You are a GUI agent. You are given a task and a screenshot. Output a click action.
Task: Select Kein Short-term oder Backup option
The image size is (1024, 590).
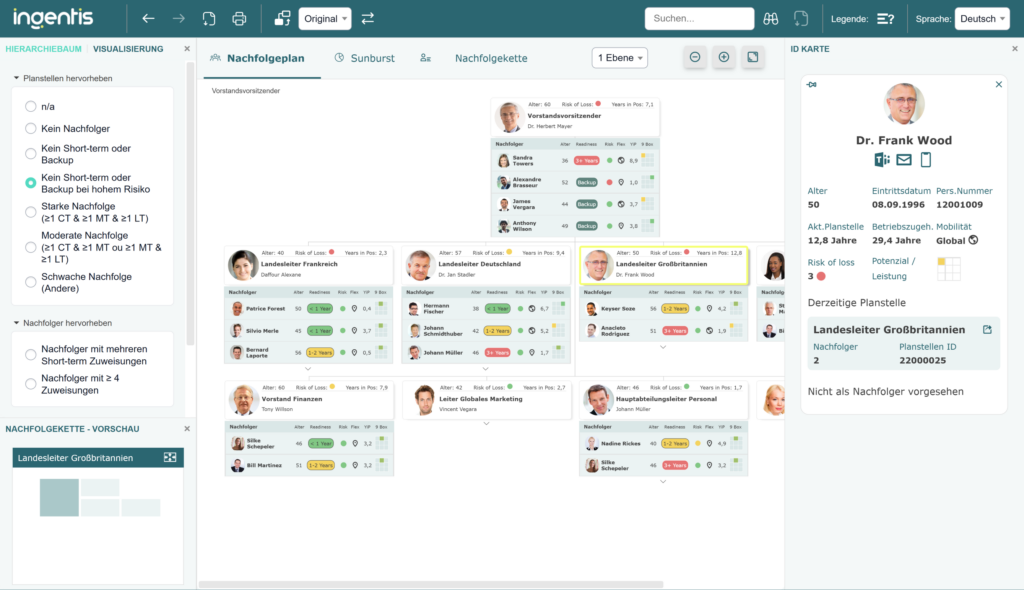31,154
